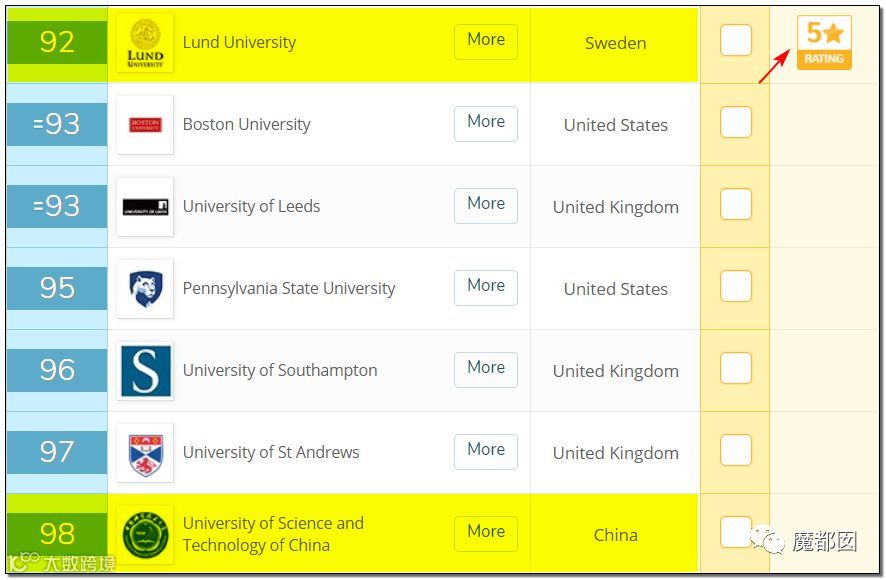
Task: Open More details for University of St Andrews
Action: [x=486, y=451]
